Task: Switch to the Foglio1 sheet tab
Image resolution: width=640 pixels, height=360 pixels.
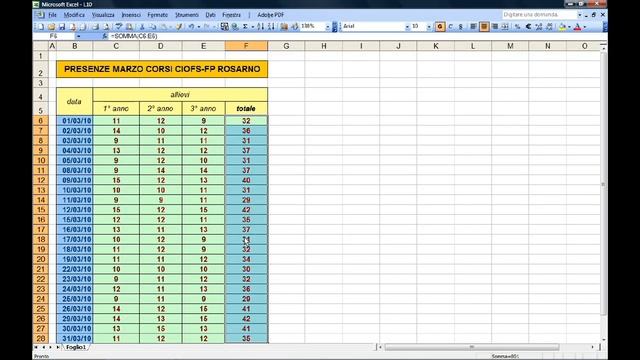Action: [76, 347]
